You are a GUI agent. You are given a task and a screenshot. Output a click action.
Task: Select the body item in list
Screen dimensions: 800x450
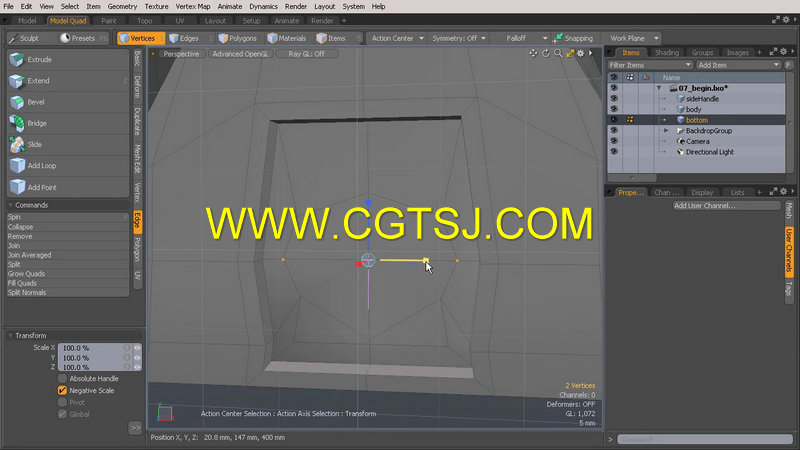click(x=693, y=109)
